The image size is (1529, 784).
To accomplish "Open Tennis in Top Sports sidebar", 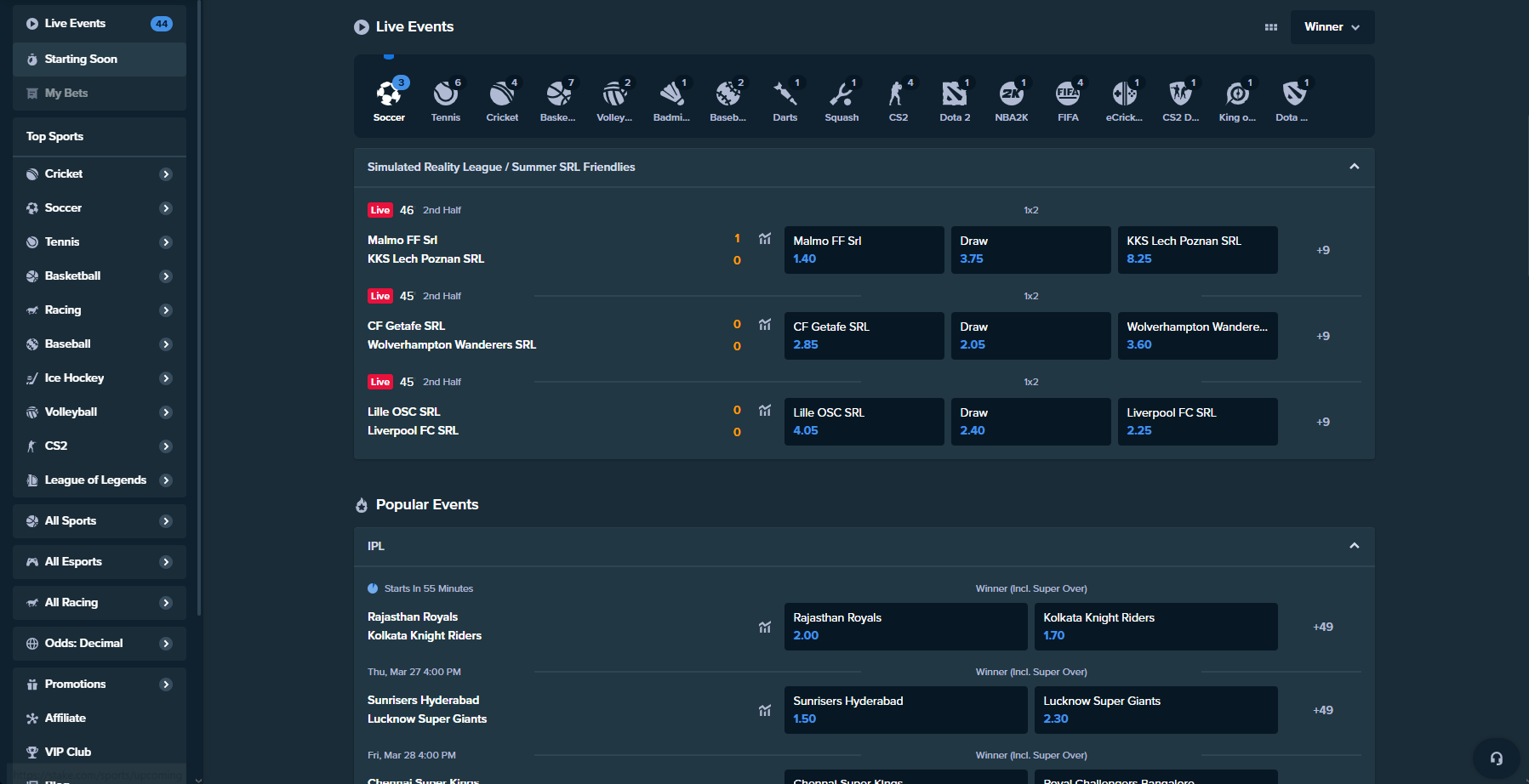I will click(x=100, y=242).
